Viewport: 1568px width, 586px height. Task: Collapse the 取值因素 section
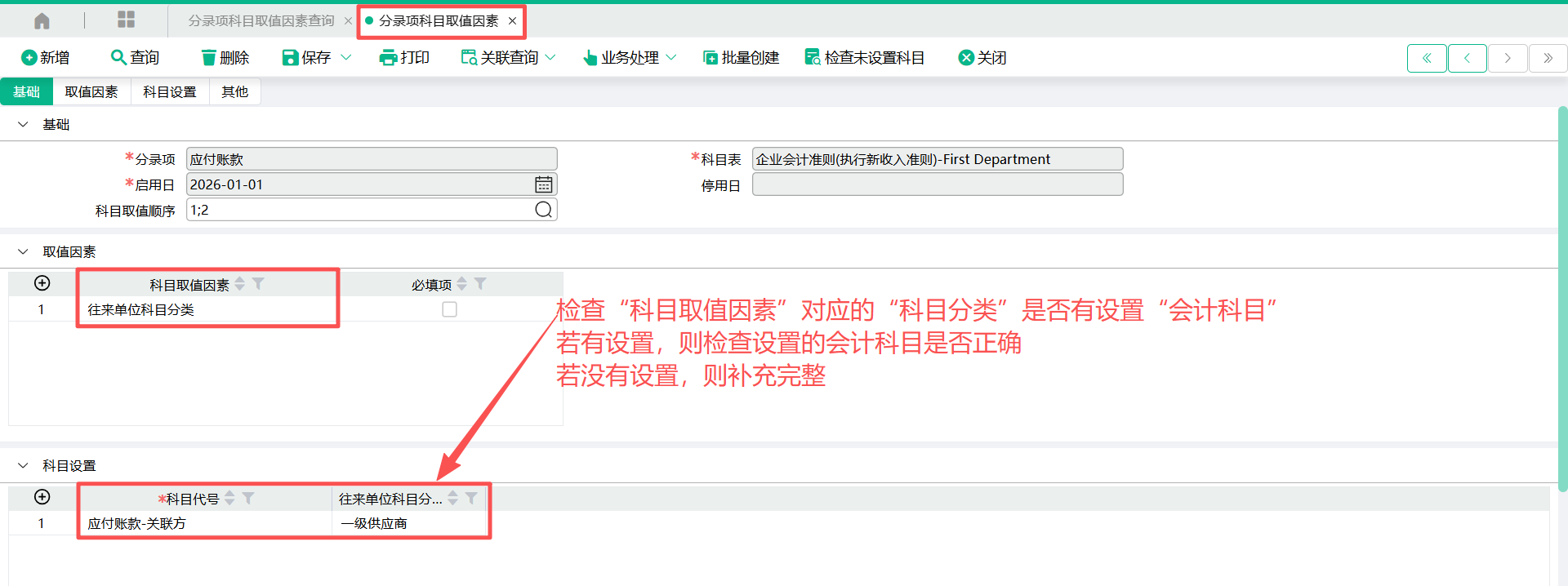pos(23,251)
